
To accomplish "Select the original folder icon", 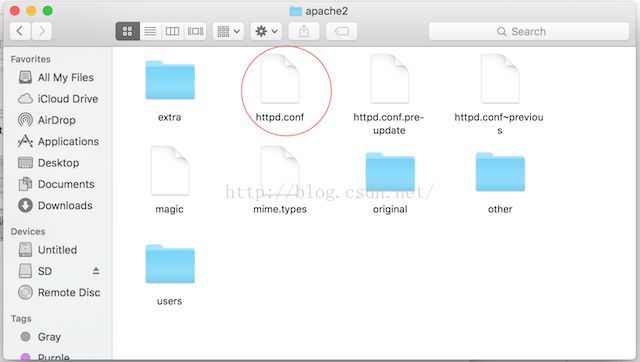I will 390,172.
